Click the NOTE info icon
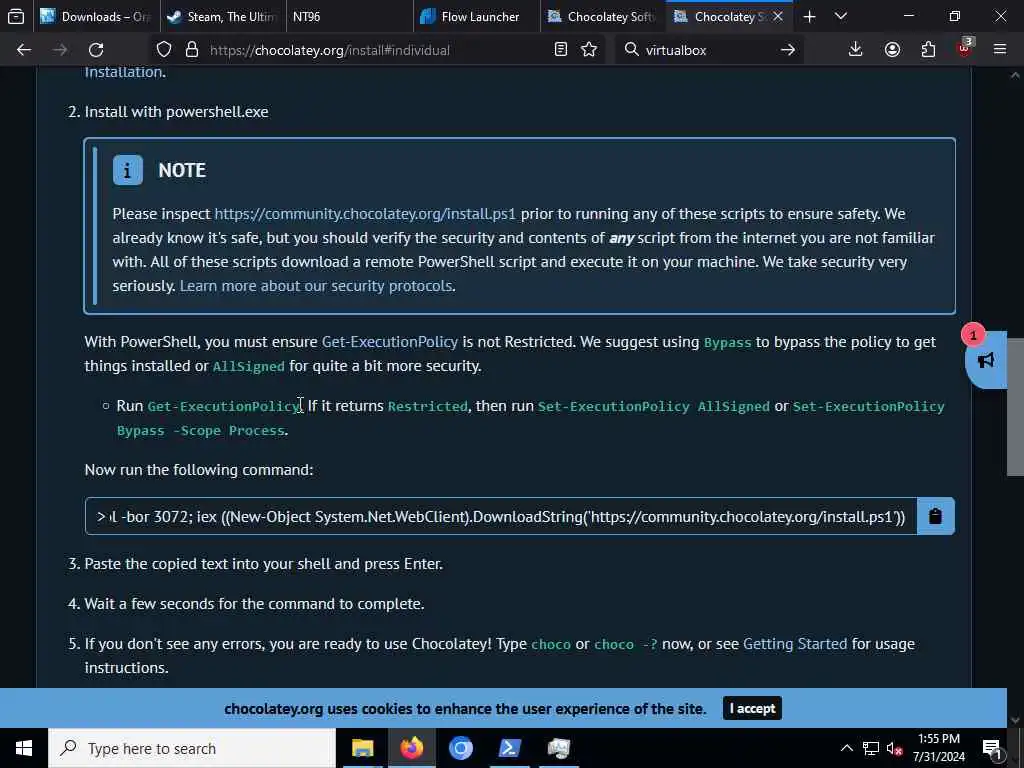This screenshot has height=768, width=1024. 127,170
